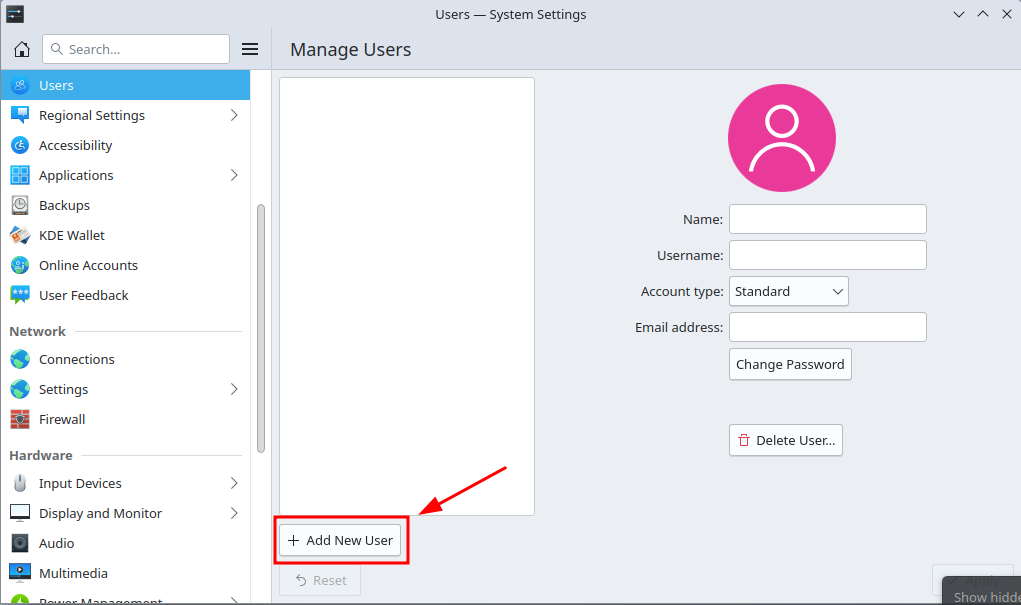The image size is (1021, 605).
Task: Open Connections under Network
Action: tap(77, 359)
